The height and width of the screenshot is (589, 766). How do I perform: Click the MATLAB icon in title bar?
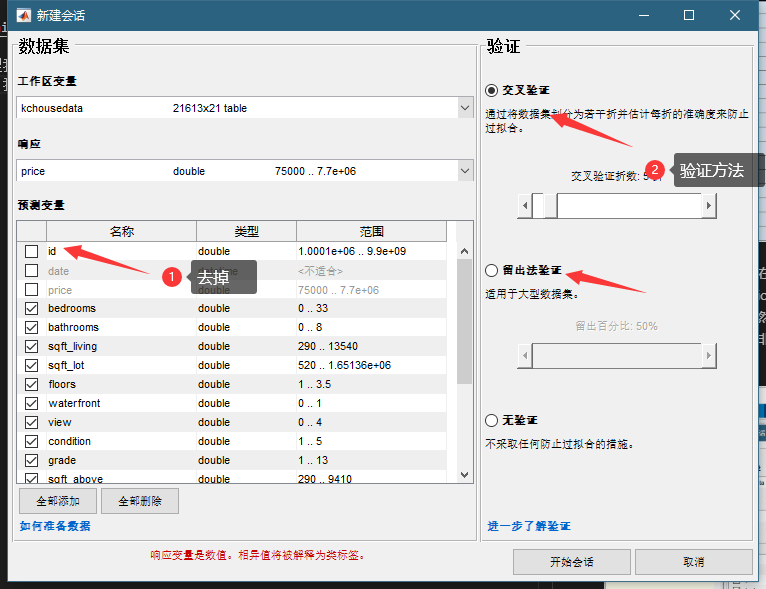coord(22,15)
